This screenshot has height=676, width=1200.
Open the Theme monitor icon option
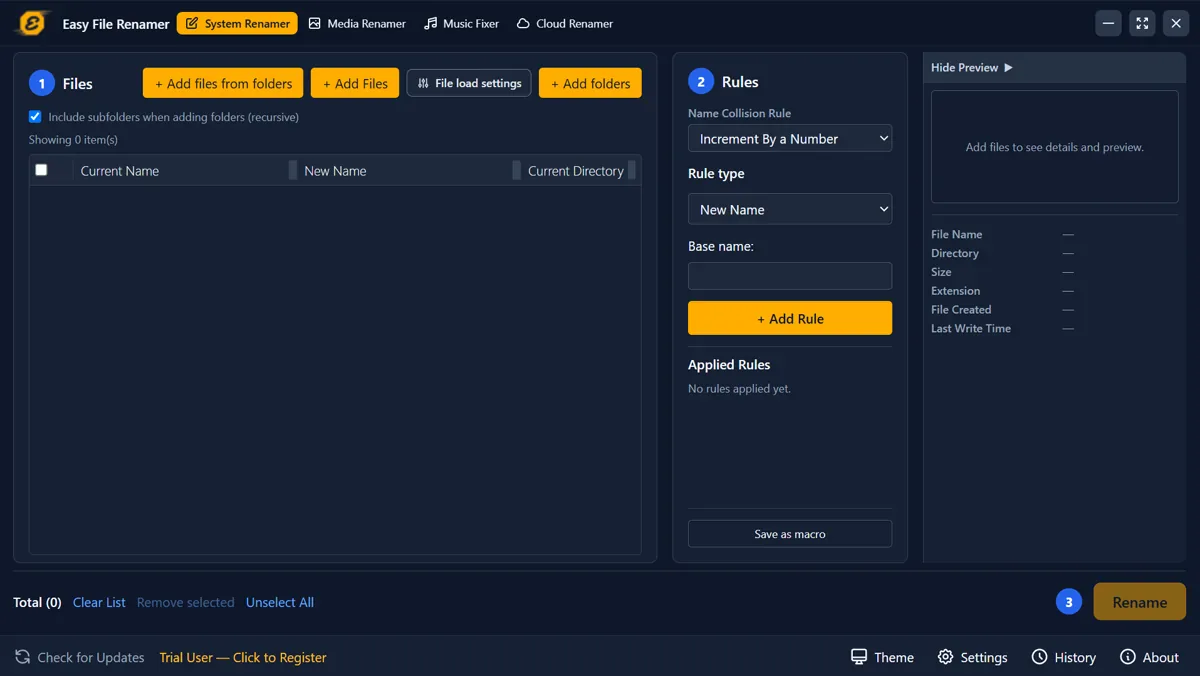858,657
